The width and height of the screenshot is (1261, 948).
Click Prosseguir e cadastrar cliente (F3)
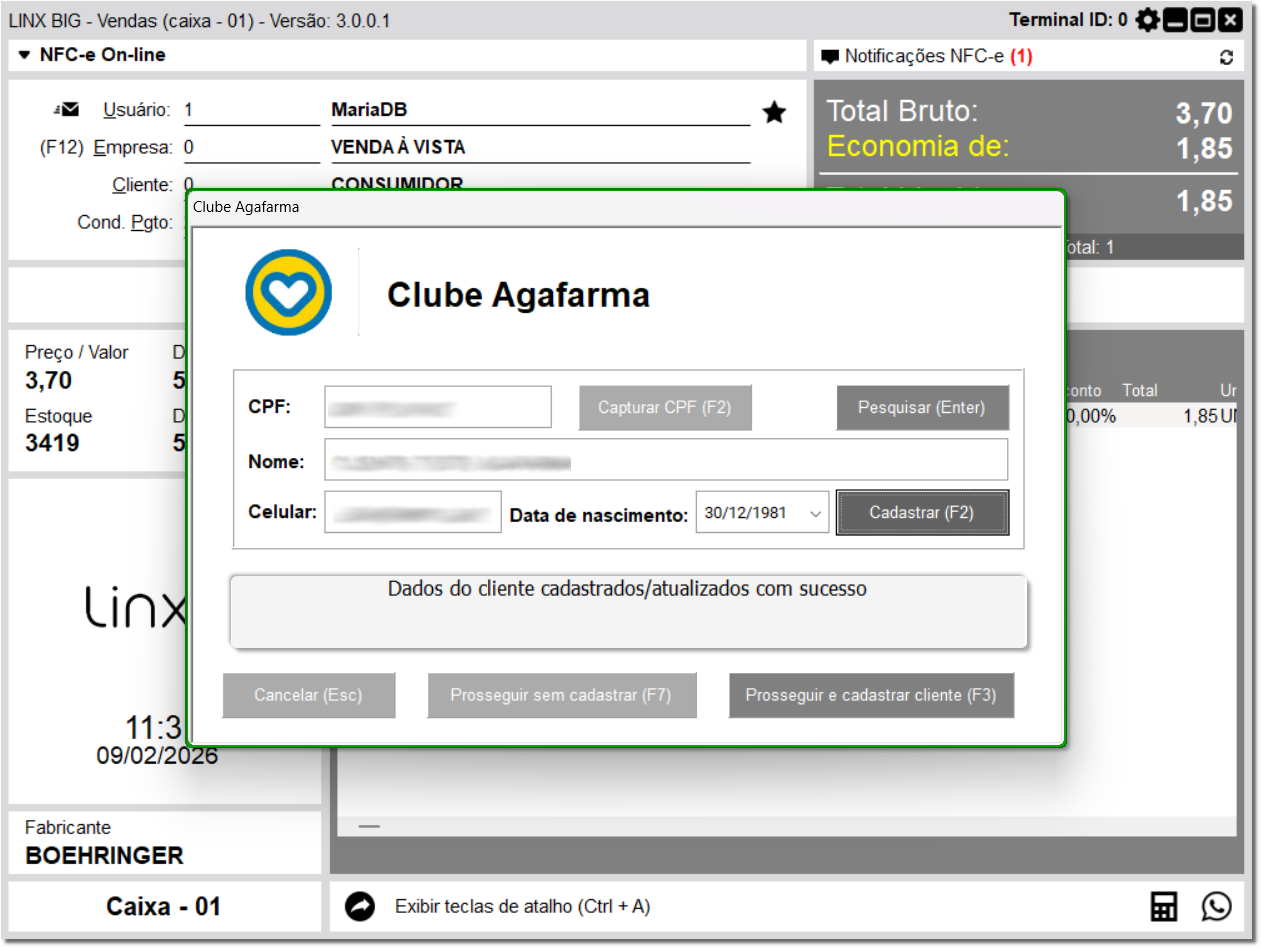tap(871, 695)
